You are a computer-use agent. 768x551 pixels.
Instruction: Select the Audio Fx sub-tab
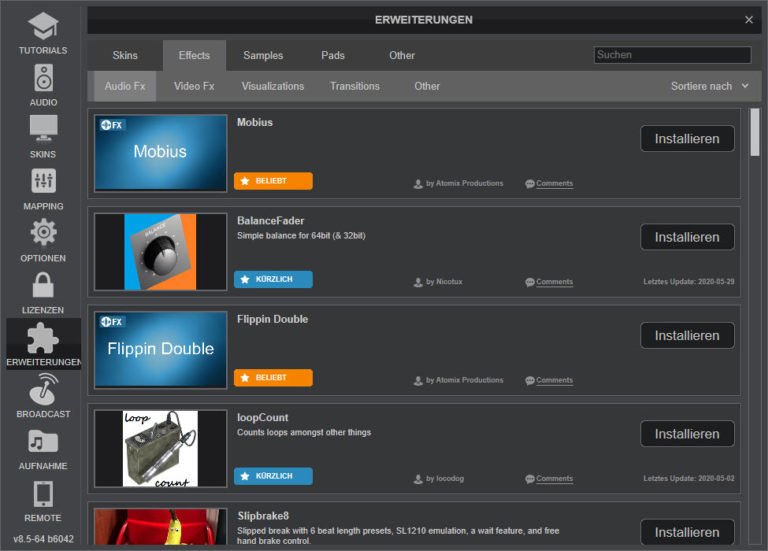[x=125, y=86]
